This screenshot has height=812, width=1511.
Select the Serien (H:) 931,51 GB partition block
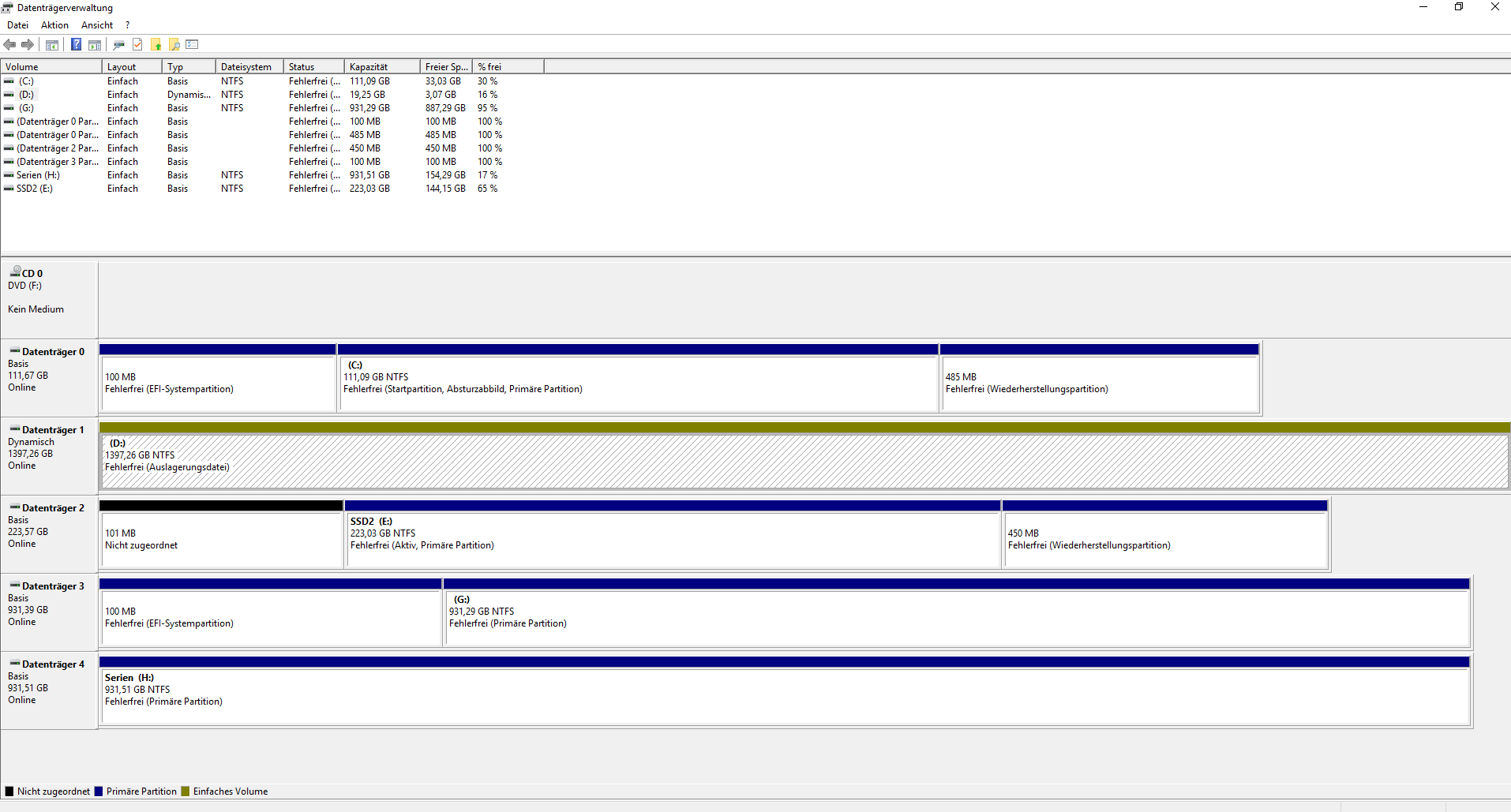click(785, 690)
